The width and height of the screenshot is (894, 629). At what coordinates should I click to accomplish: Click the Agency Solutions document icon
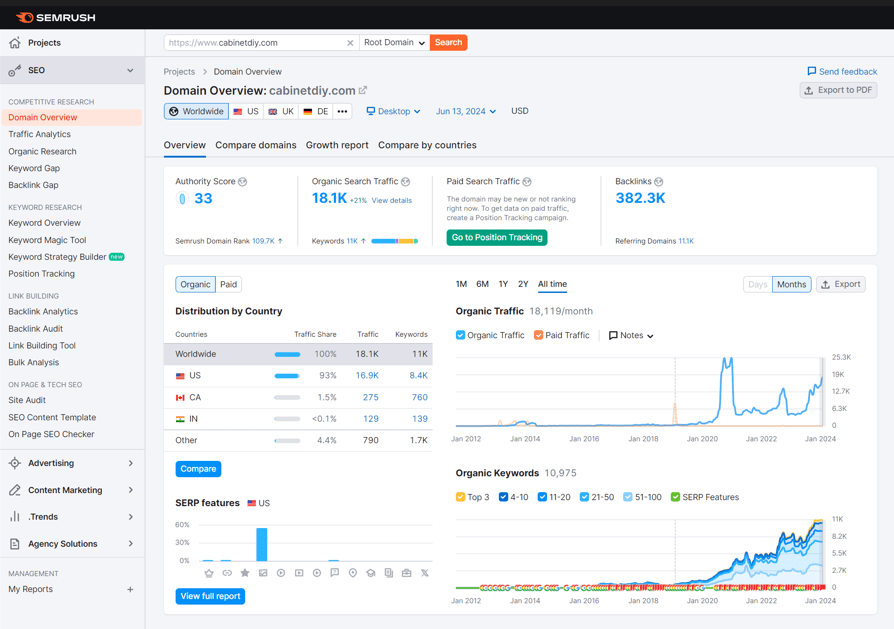pyautogui.click(x=15, y=544)
